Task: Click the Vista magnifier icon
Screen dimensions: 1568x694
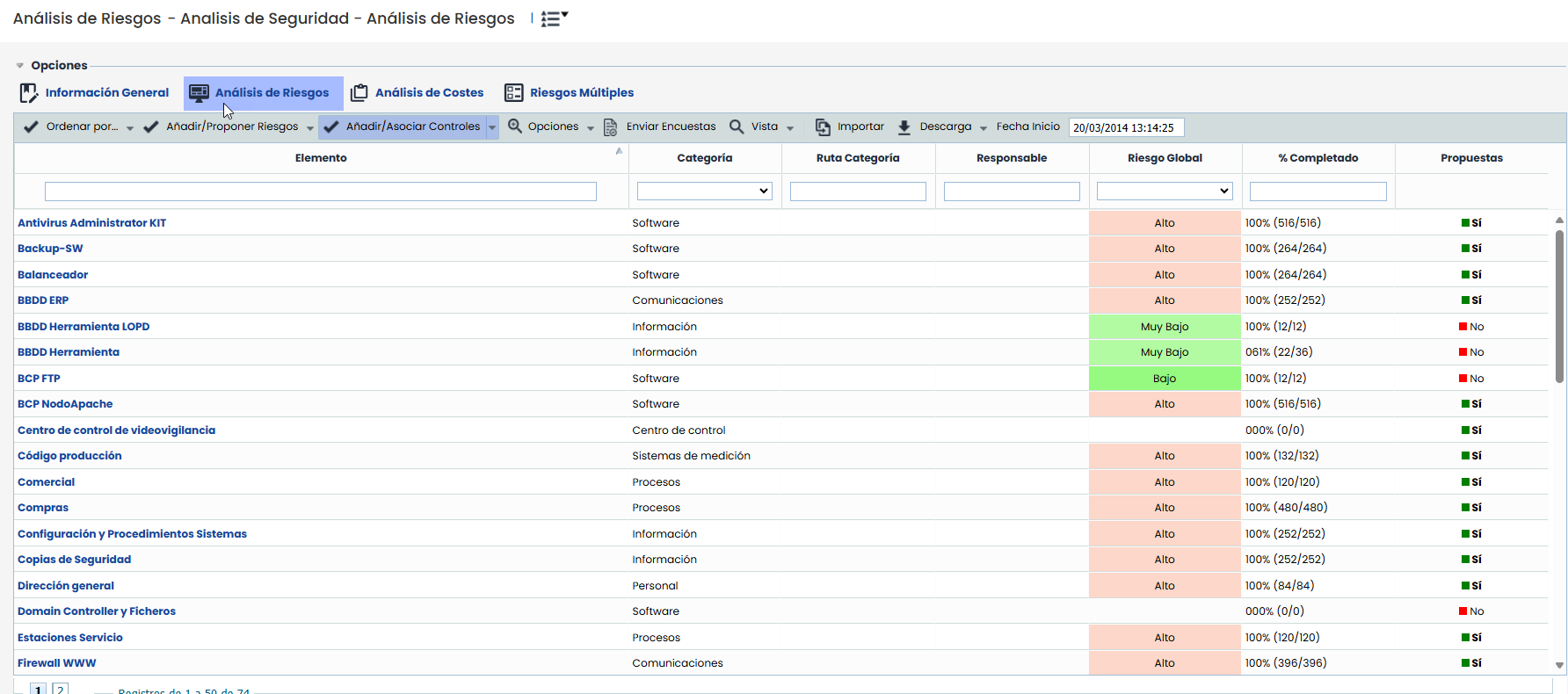Action: pyautogui.click(x=737, y=127)
